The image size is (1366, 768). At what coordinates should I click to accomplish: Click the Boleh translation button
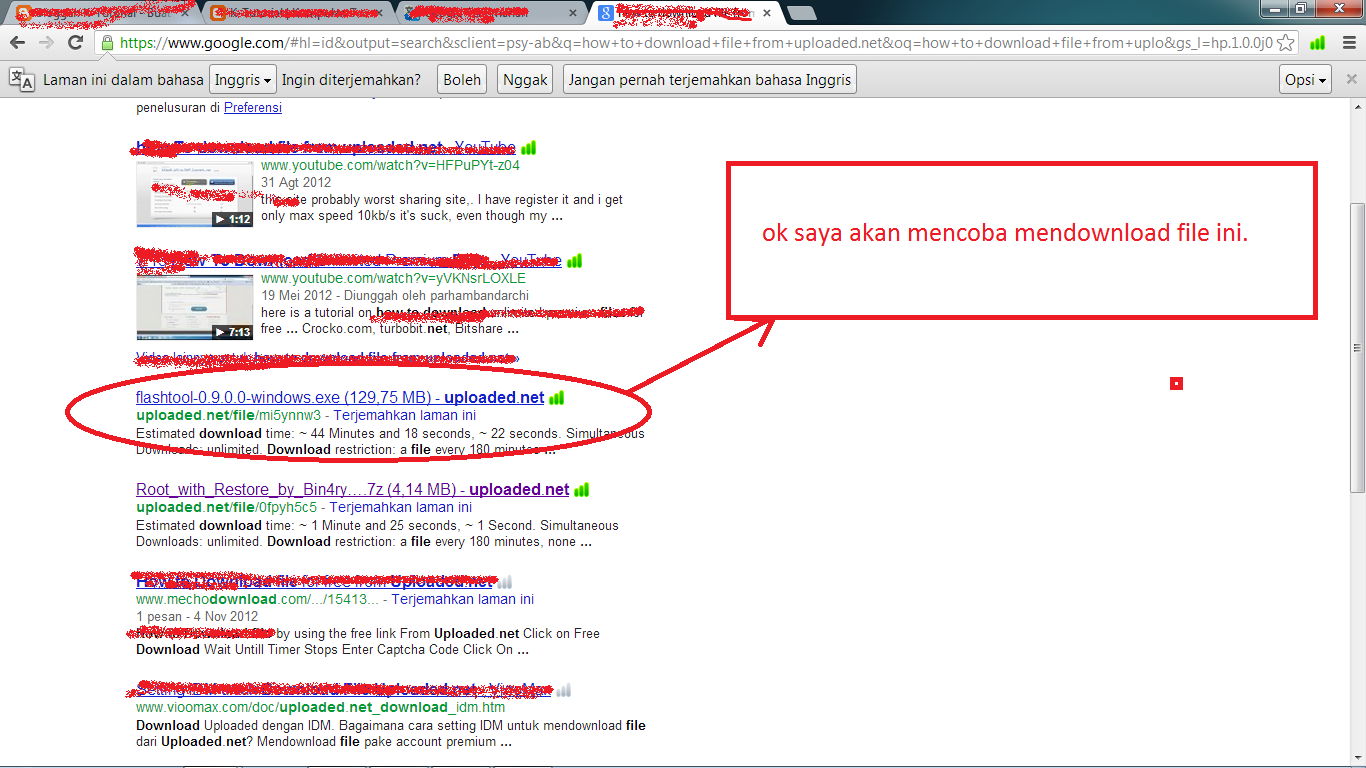(x=462, y=78)
